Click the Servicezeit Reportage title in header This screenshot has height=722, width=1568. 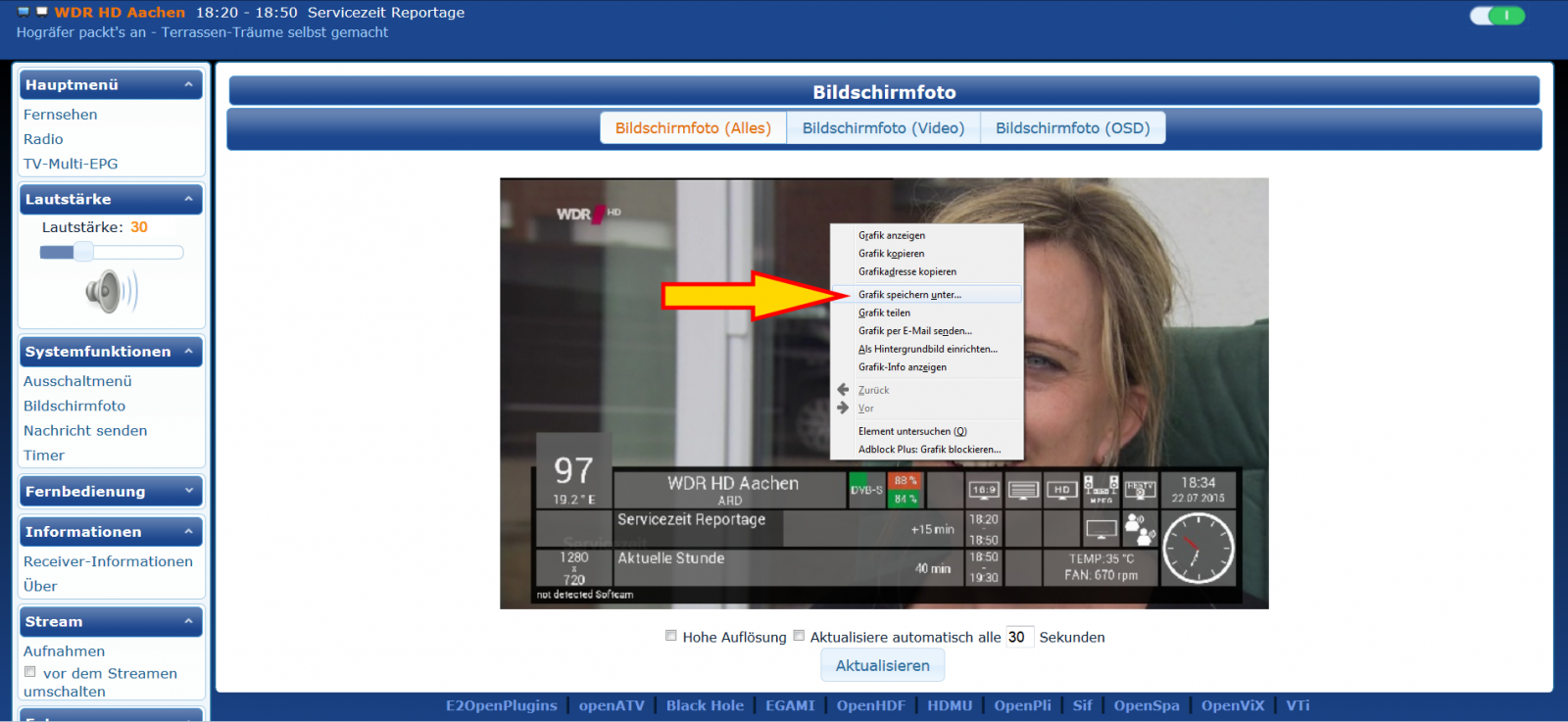[386, 13]
